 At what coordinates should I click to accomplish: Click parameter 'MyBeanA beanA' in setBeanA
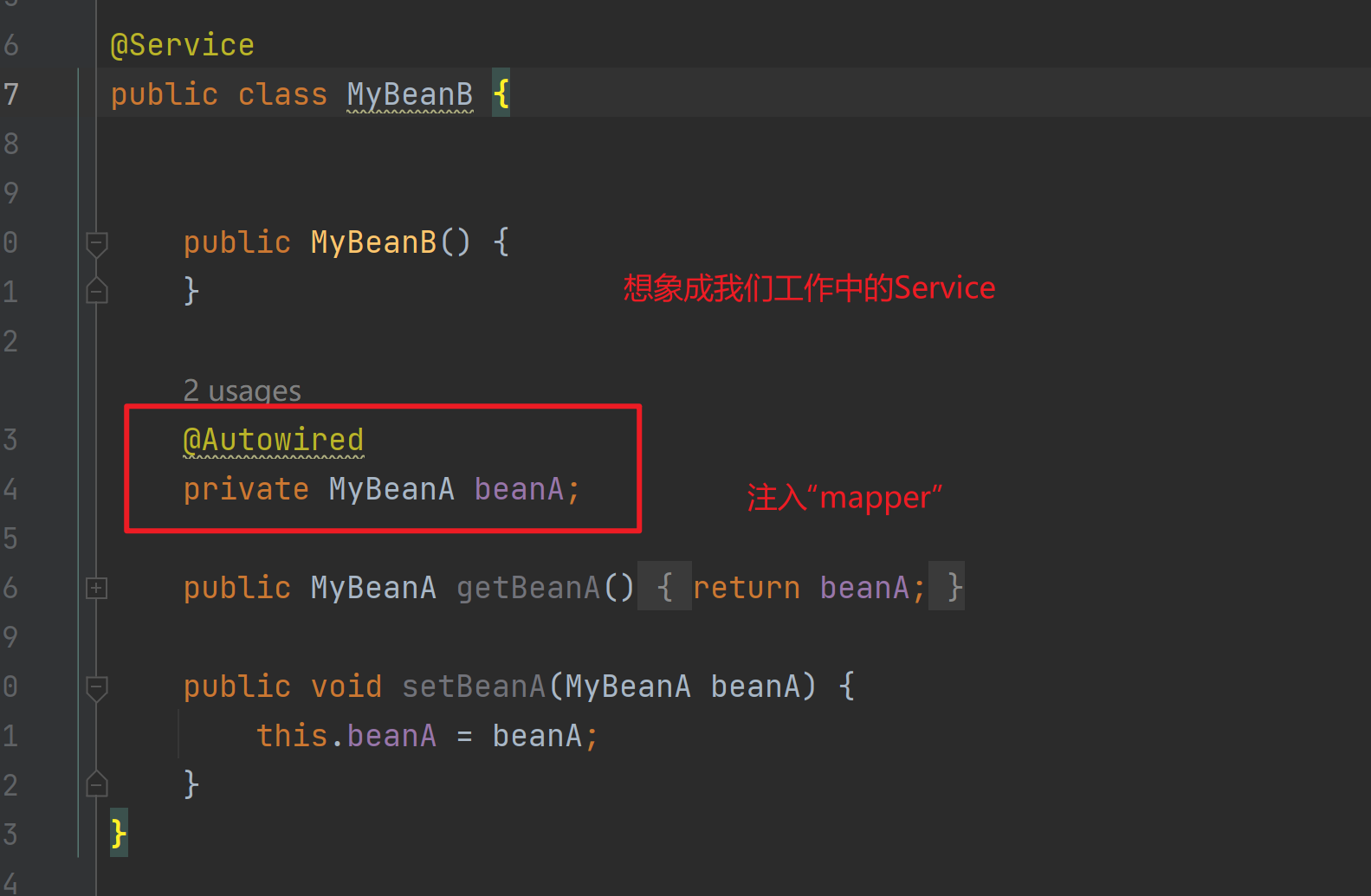coord(682,687)
